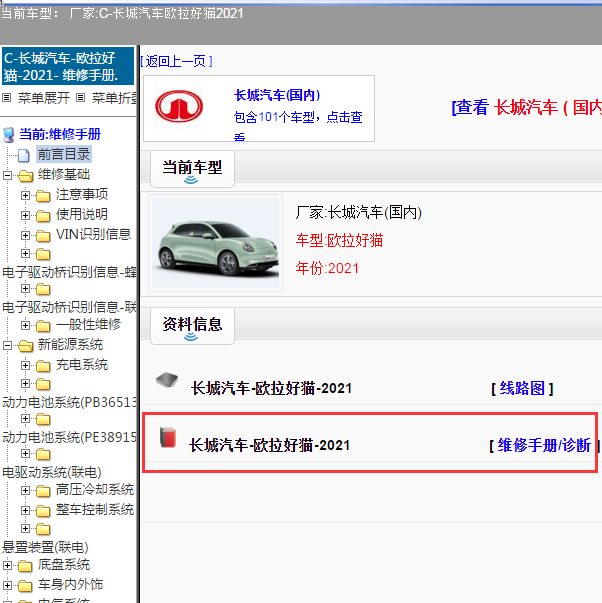The width and height of the screenshot is (602, 603).
Task: Click the 车型:欧拉好猫 text
Action: [x=339, y=241]
